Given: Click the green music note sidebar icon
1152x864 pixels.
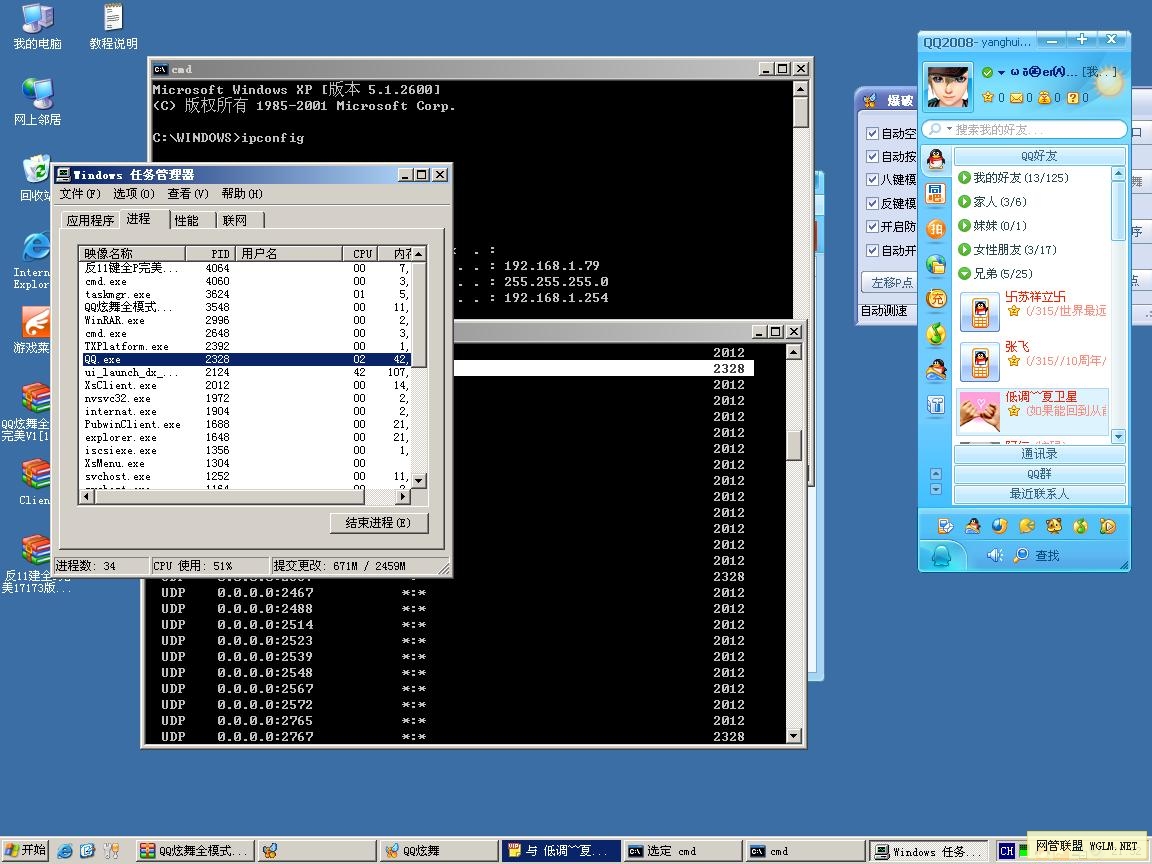Looking at the screenshot, I should tap(935, 335).
